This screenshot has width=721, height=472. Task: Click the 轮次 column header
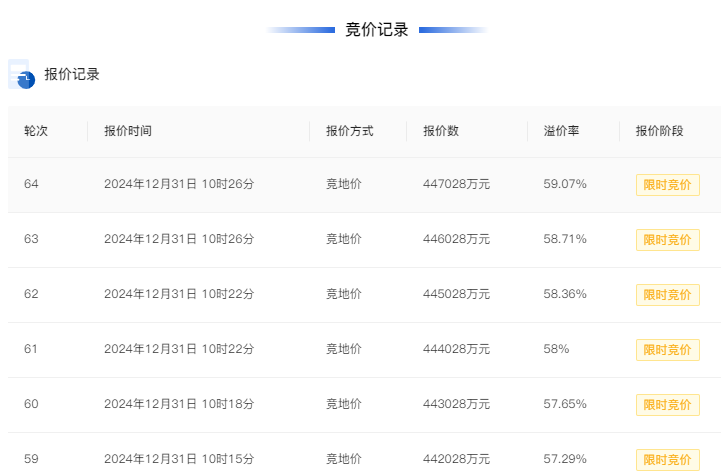(36, 131)
